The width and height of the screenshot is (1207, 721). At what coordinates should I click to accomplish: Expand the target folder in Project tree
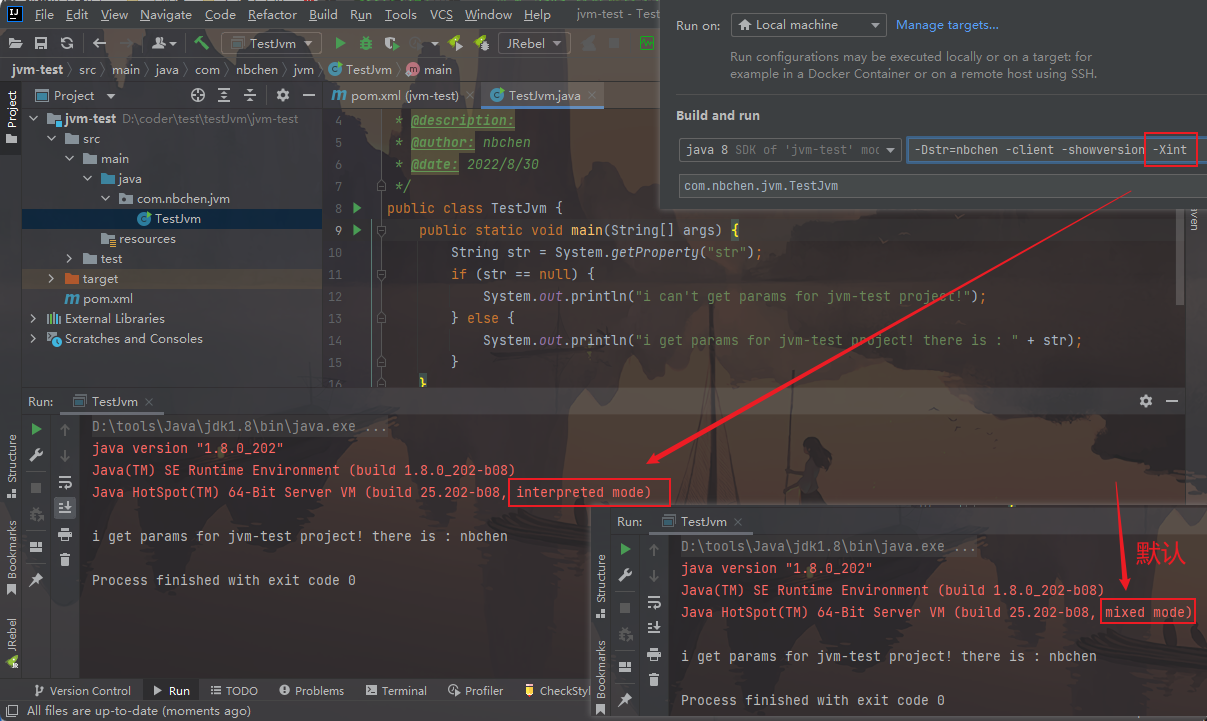coord(52,279)
